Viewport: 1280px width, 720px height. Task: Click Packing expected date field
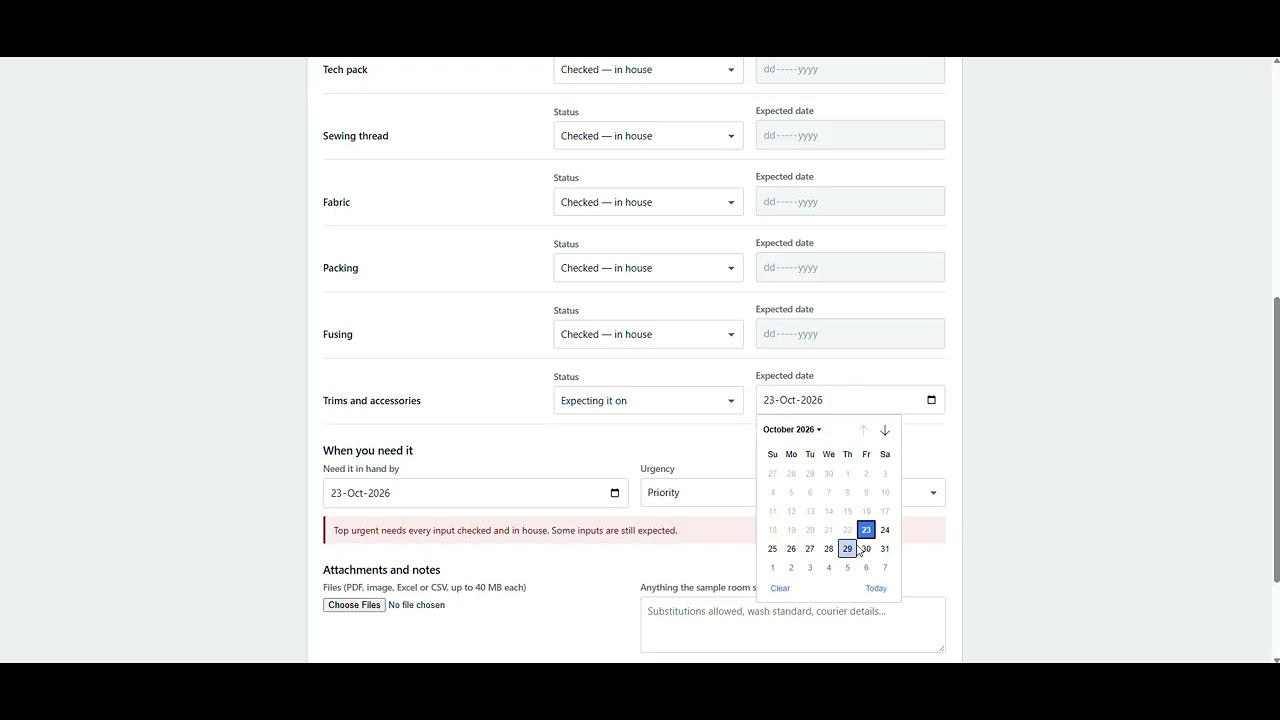pos(850,267)
